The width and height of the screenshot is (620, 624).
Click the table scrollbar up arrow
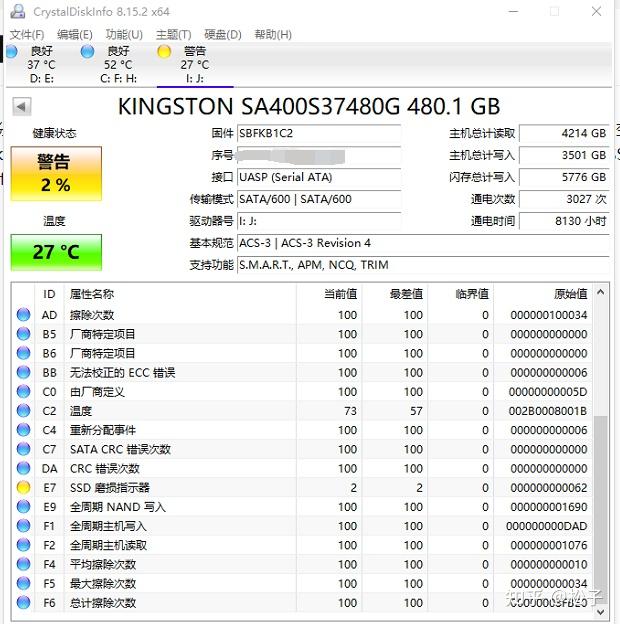click(x=601, y=292)
